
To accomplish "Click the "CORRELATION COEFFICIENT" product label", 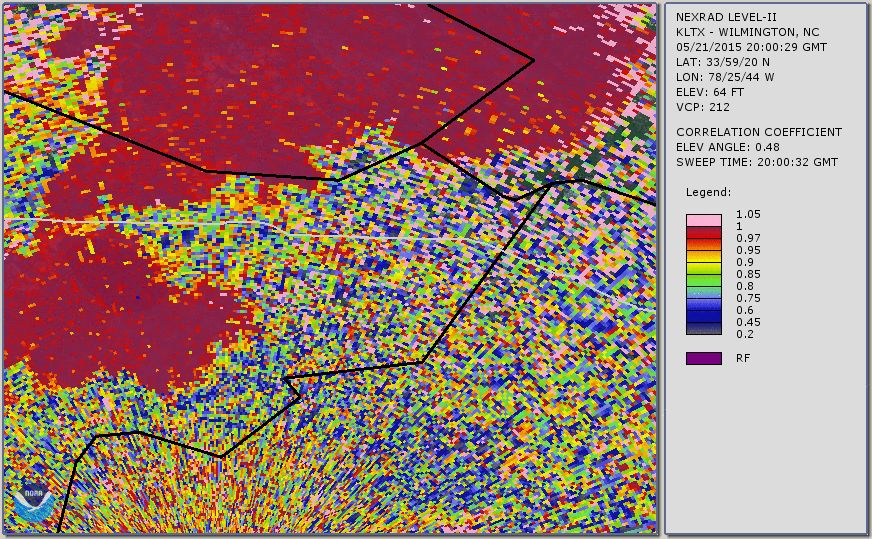I will point(759,132).
